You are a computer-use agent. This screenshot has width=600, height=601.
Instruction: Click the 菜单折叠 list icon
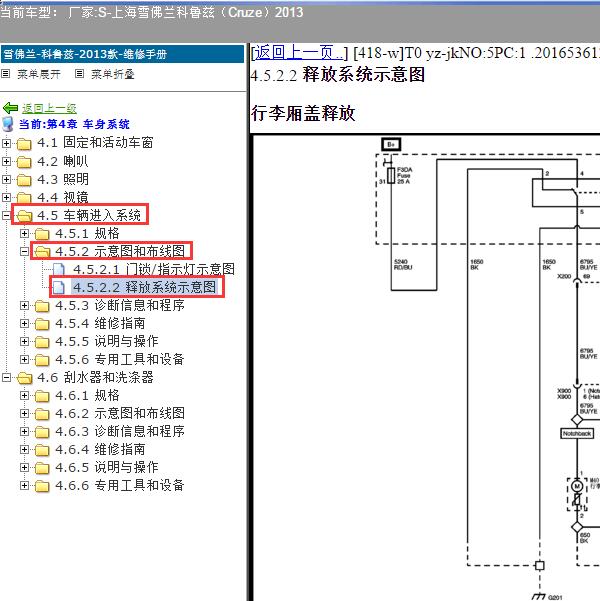[79, 74]
